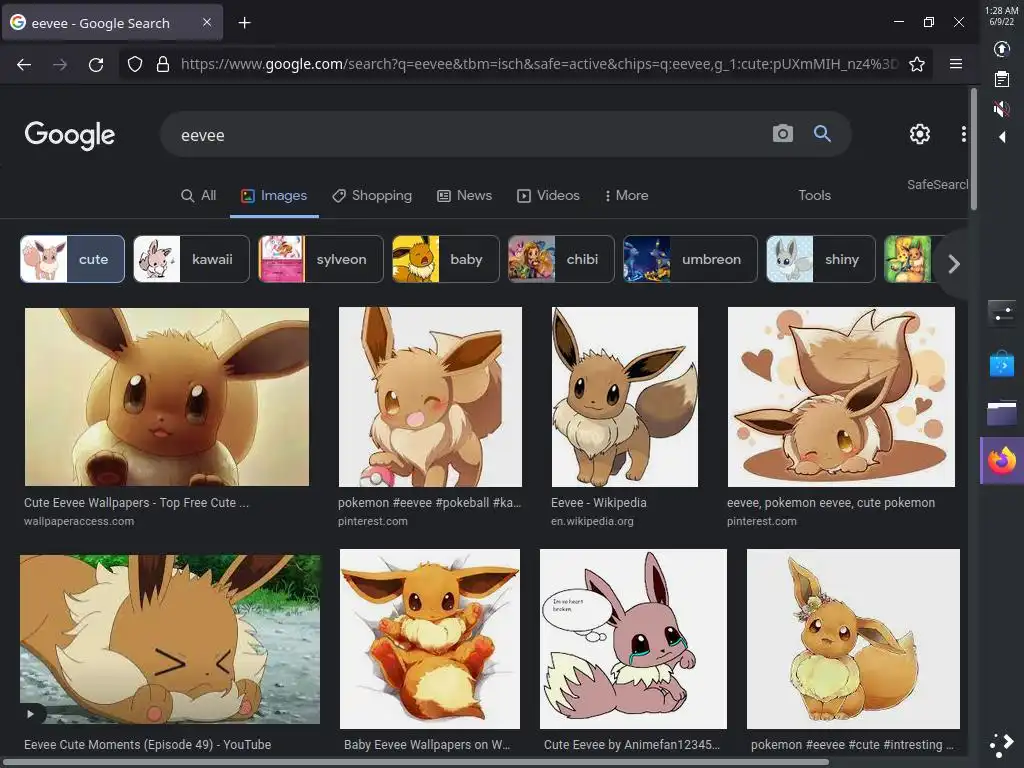Open the file manager folder icon in dock

pyautogui.click(x=1002, y=413)
